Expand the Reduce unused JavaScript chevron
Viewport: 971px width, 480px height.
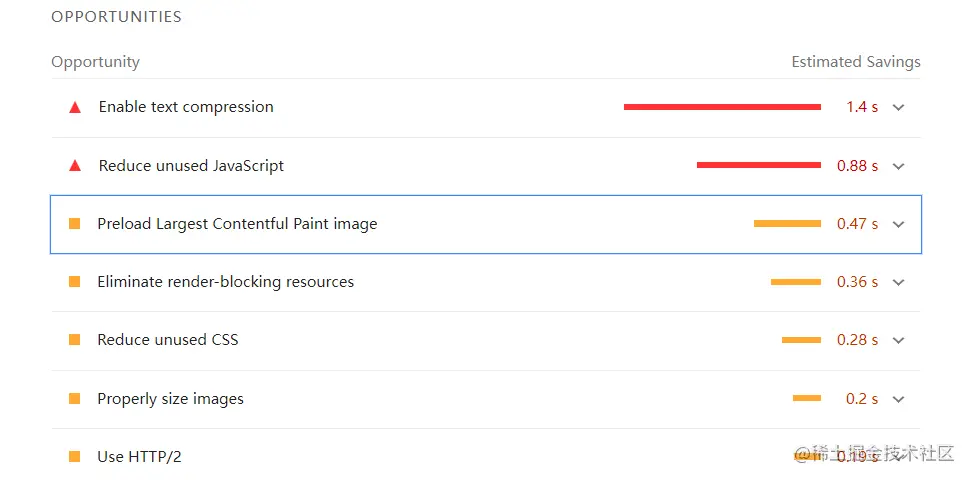pos(898,166)
